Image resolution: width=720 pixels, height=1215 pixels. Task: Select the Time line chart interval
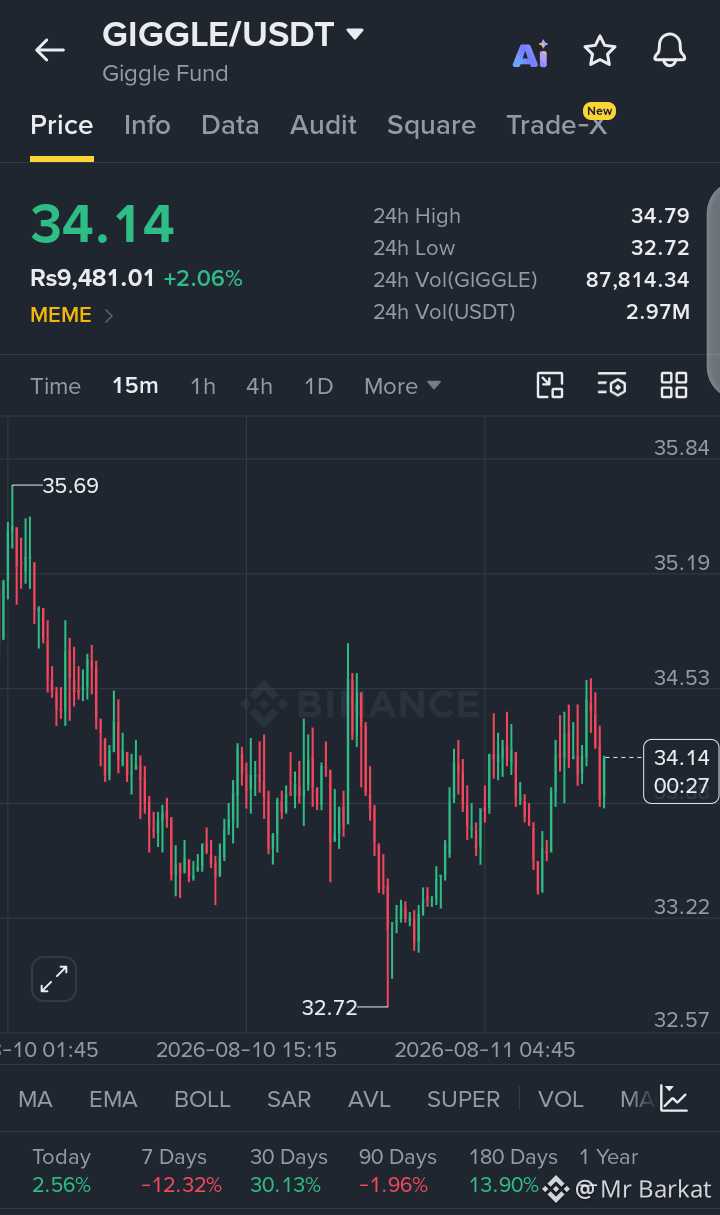[x=56, y=386]
